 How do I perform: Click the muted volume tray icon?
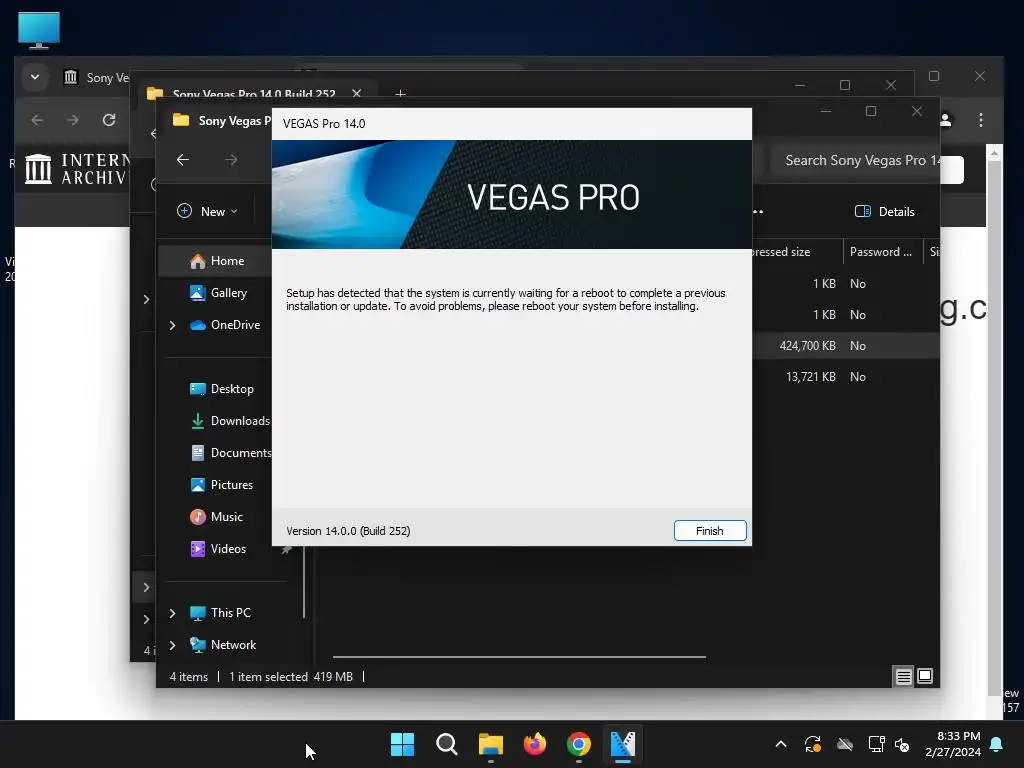(x=903, y=744)
